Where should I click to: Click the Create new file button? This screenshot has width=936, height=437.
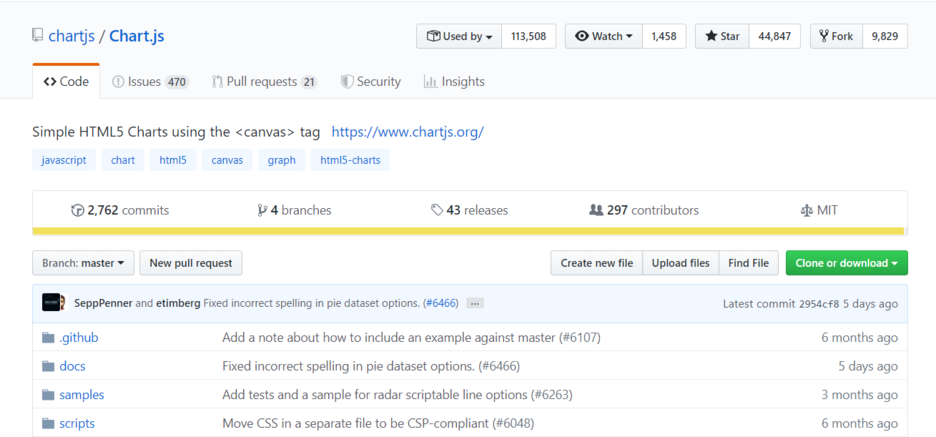point(597,263)
